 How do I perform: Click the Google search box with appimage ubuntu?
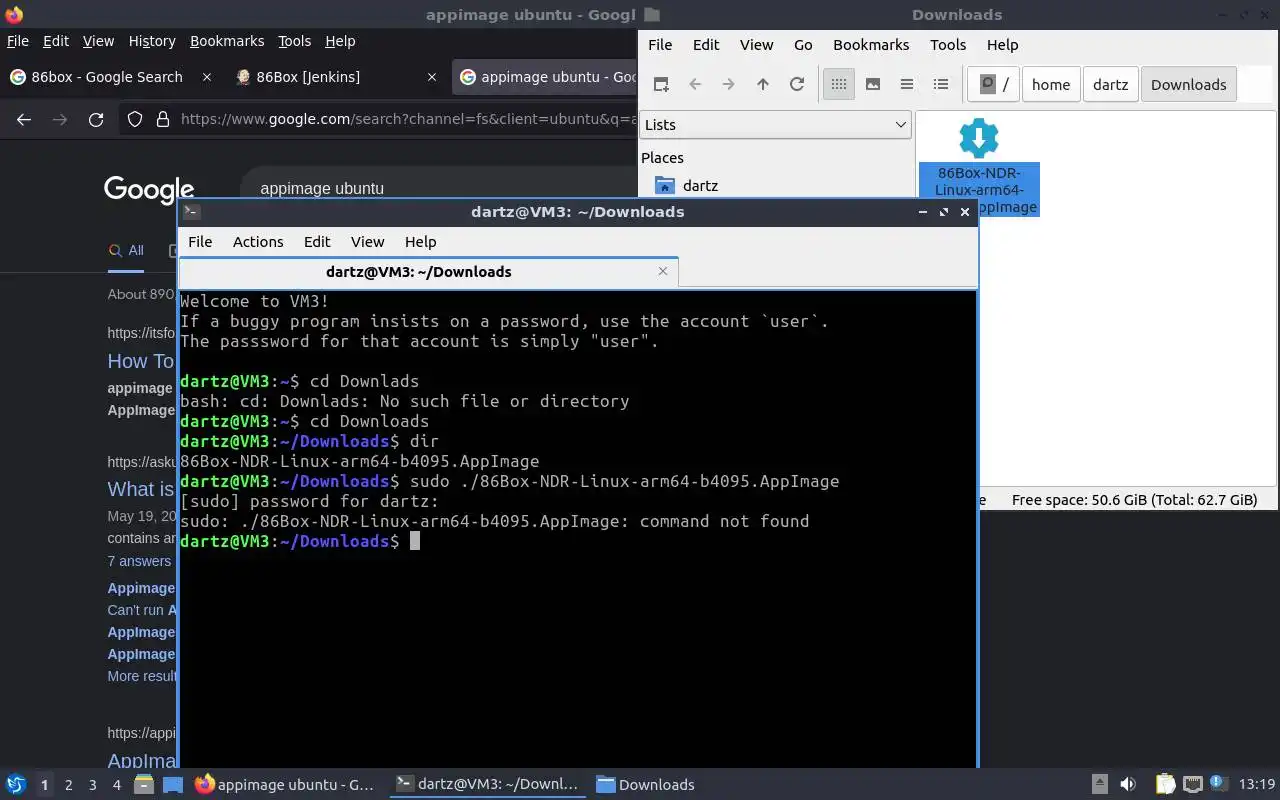pyautogui.click(x=440, y=188)
